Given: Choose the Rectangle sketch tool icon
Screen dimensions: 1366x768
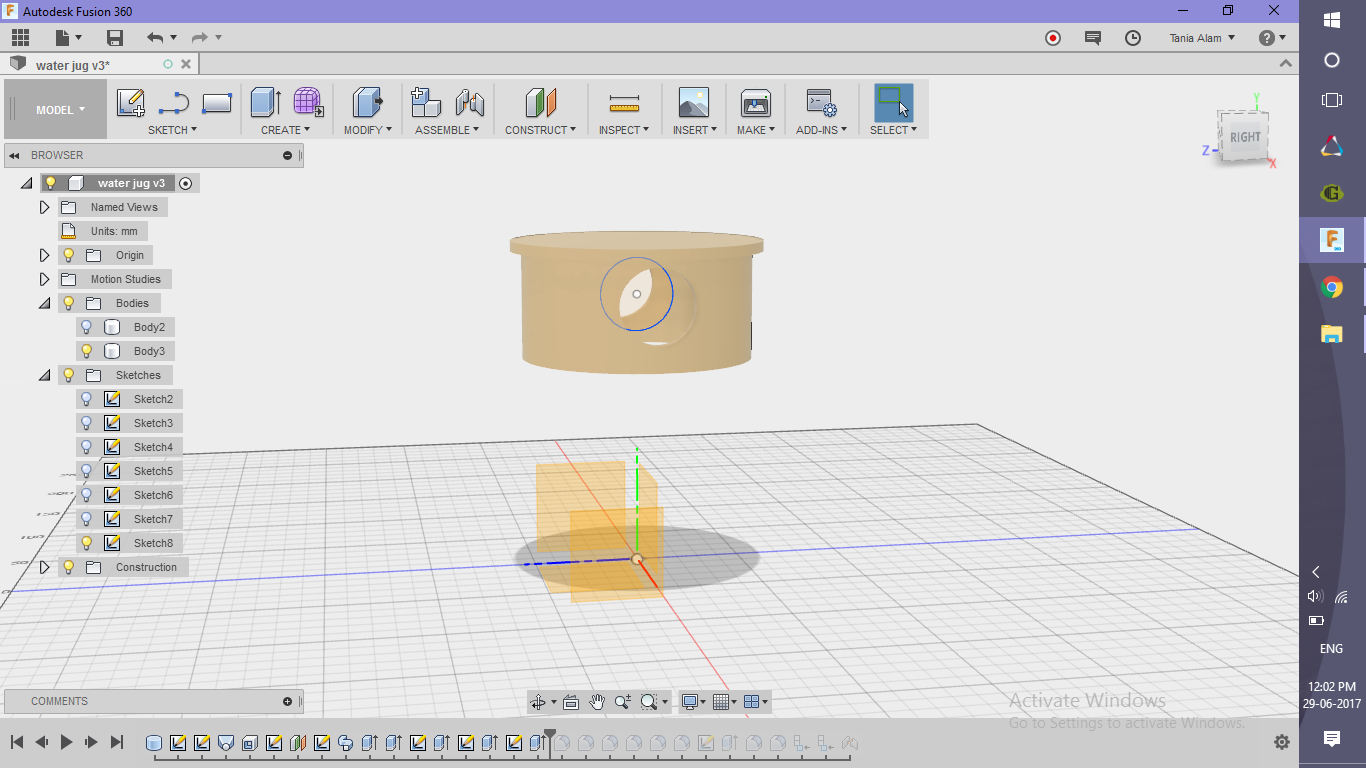Looking at the screenshot, I should coord(217,102).
